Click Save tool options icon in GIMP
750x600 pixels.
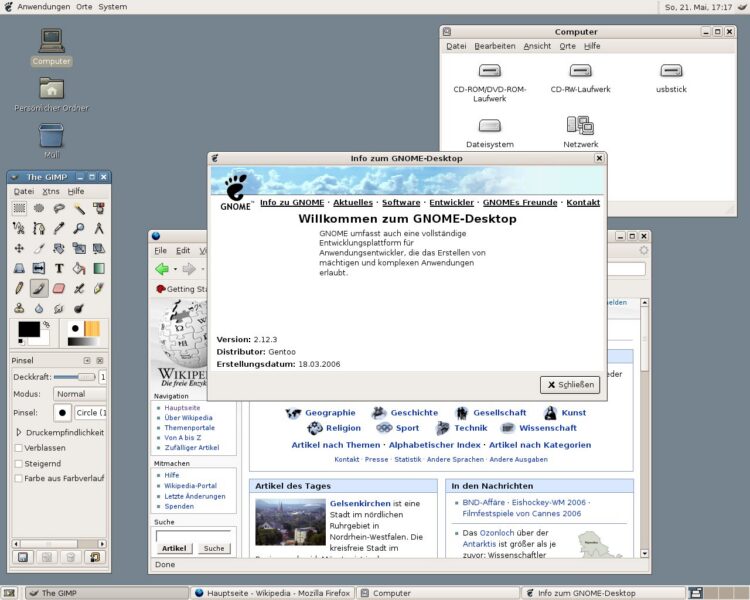click(x=23, y=557)
